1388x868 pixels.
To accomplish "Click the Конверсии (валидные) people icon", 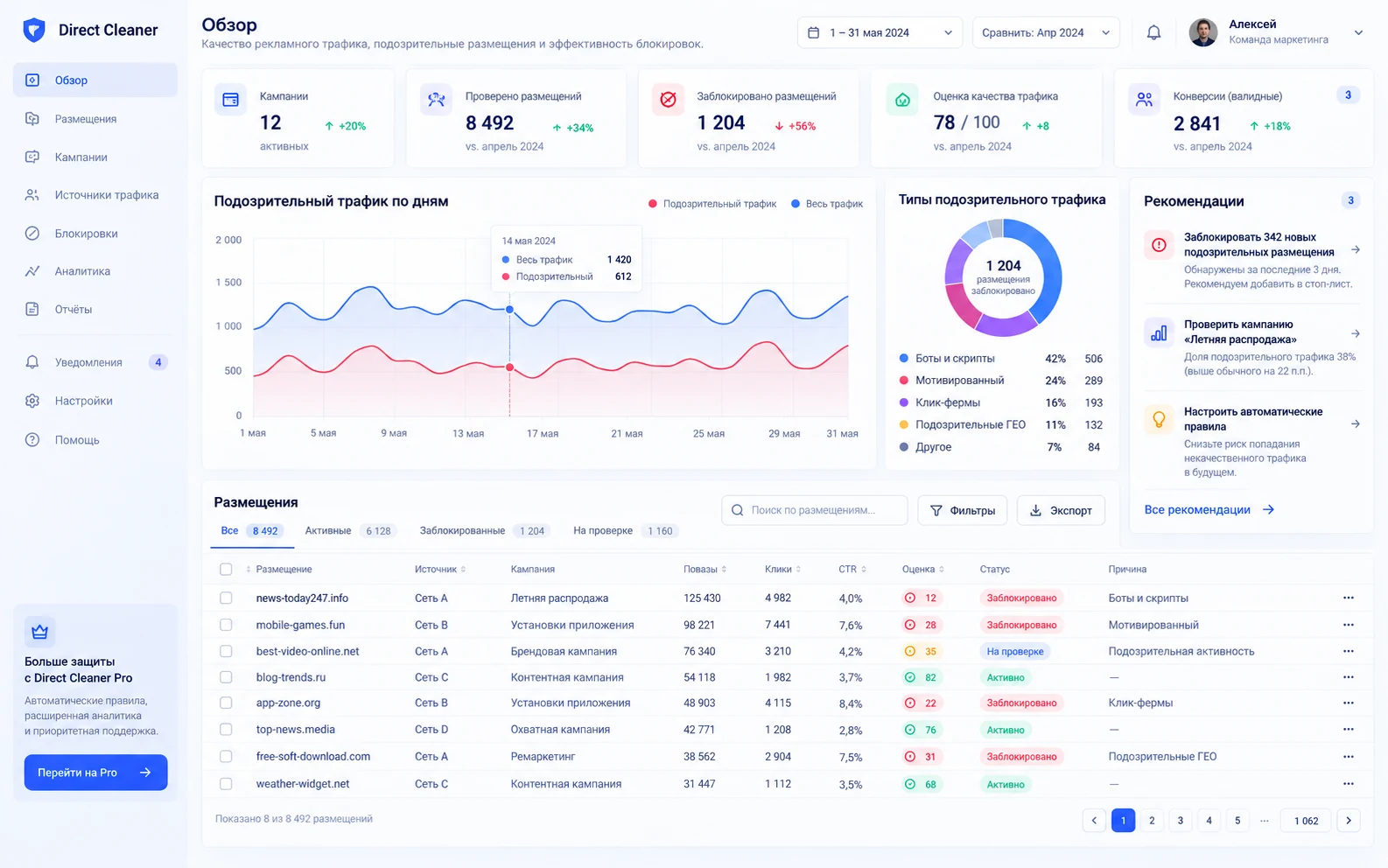I will [1144, 100].
